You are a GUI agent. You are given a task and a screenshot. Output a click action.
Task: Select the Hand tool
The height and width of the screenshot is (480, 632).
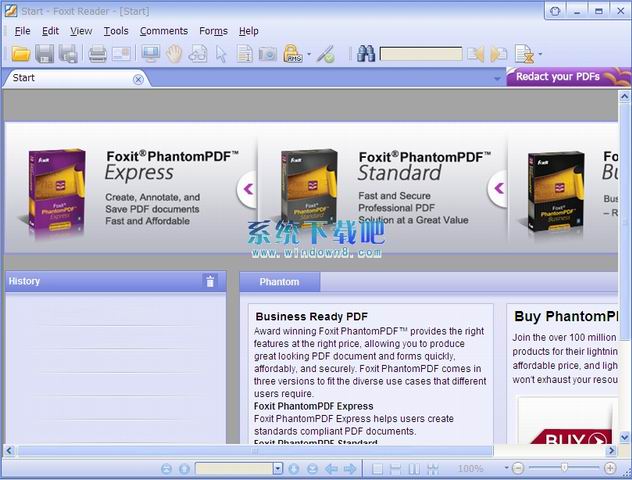pos(174,54)
